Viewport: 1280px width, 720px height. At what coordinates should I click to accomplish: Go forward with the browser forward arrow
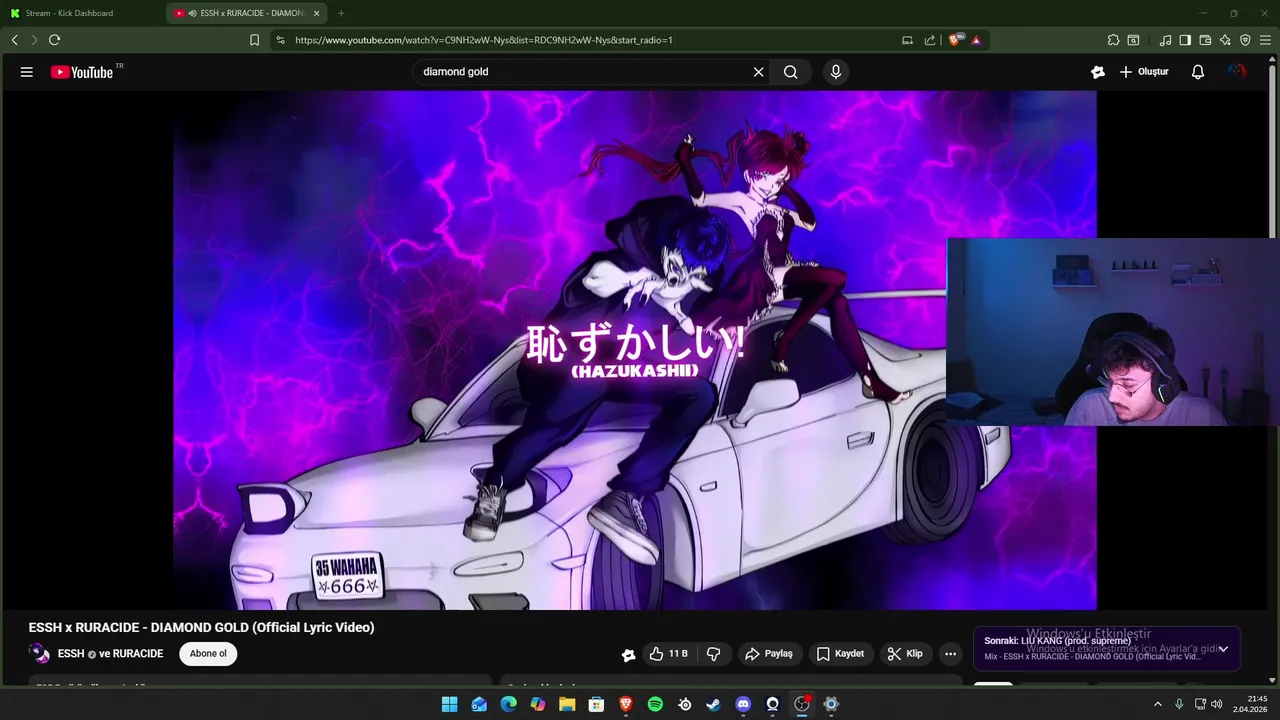tap(34, 40)
